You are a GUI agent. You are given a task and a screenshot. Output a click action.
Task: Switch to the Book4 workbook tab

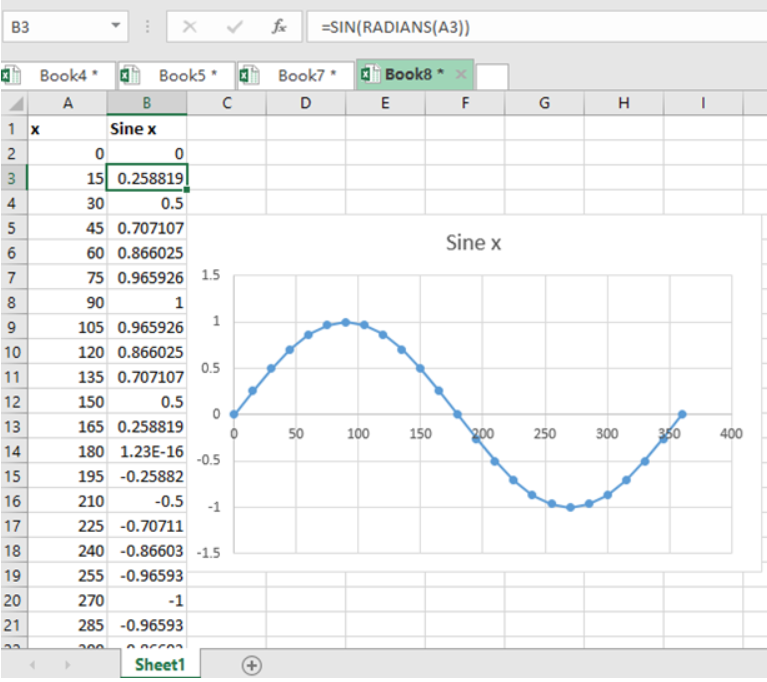(66, 75)
